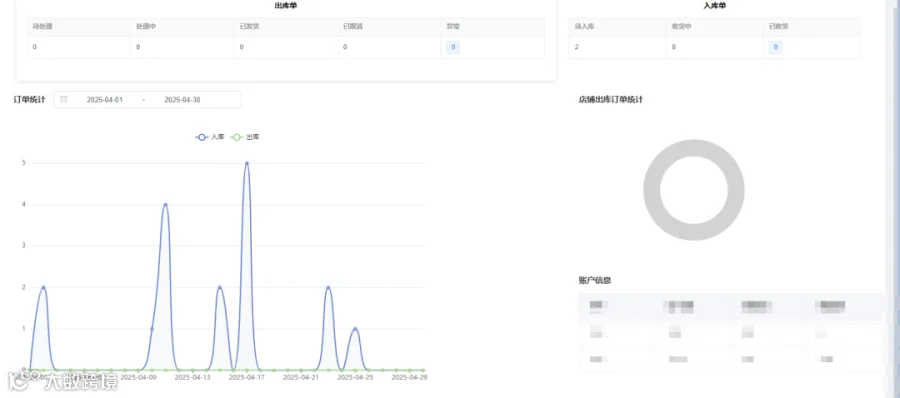Screen dimensions: 900x398
Task: Click the chart peak point at value 4
Action: pos(165,204)
